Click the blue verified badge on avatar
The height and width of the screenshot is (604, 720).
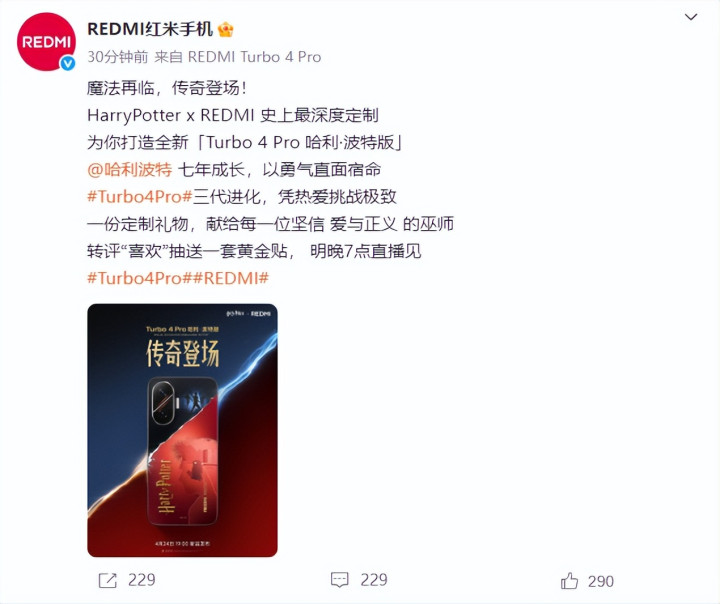(x=68, y=62)
